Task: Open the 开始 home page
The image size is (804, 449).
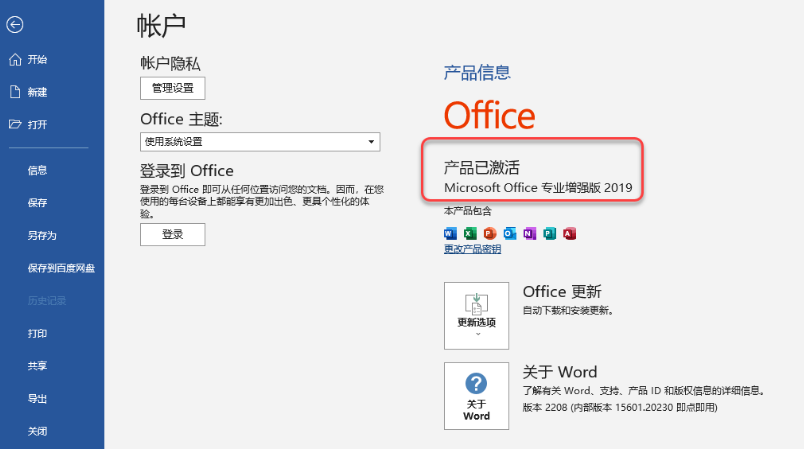Action: coord(37,59)
